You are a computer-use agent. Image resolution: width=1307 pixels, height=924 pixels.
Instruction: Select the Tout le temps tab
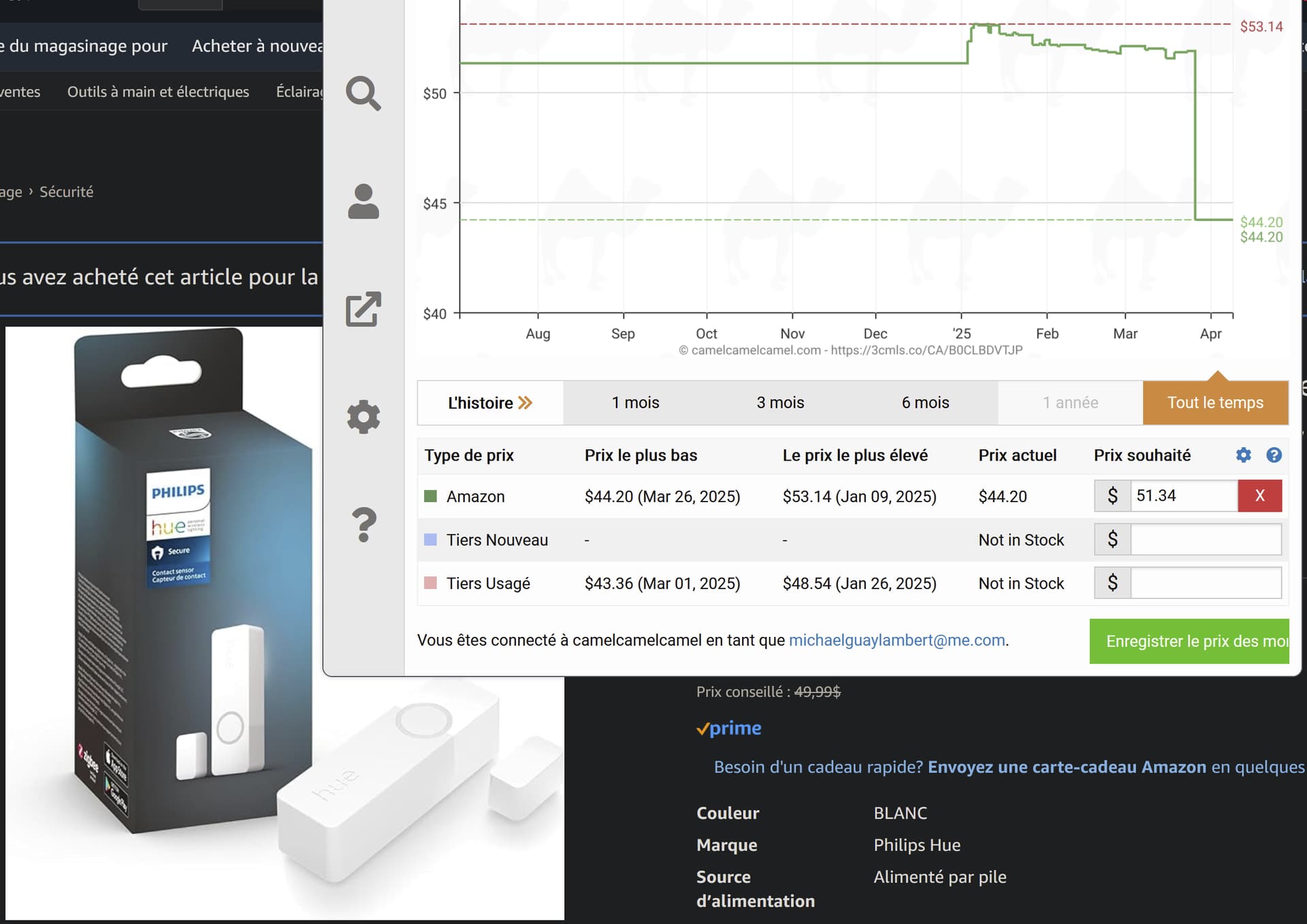point(1215,403)
